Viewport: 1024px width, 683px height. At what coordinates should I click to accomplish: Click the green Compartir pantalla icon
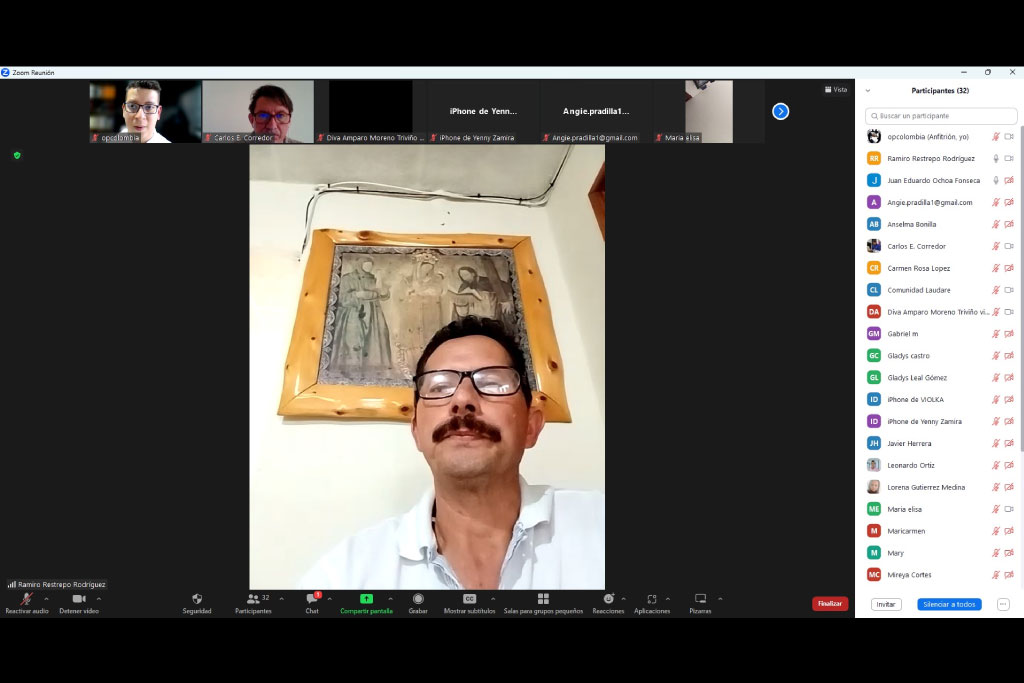click(x=366, y=598)
